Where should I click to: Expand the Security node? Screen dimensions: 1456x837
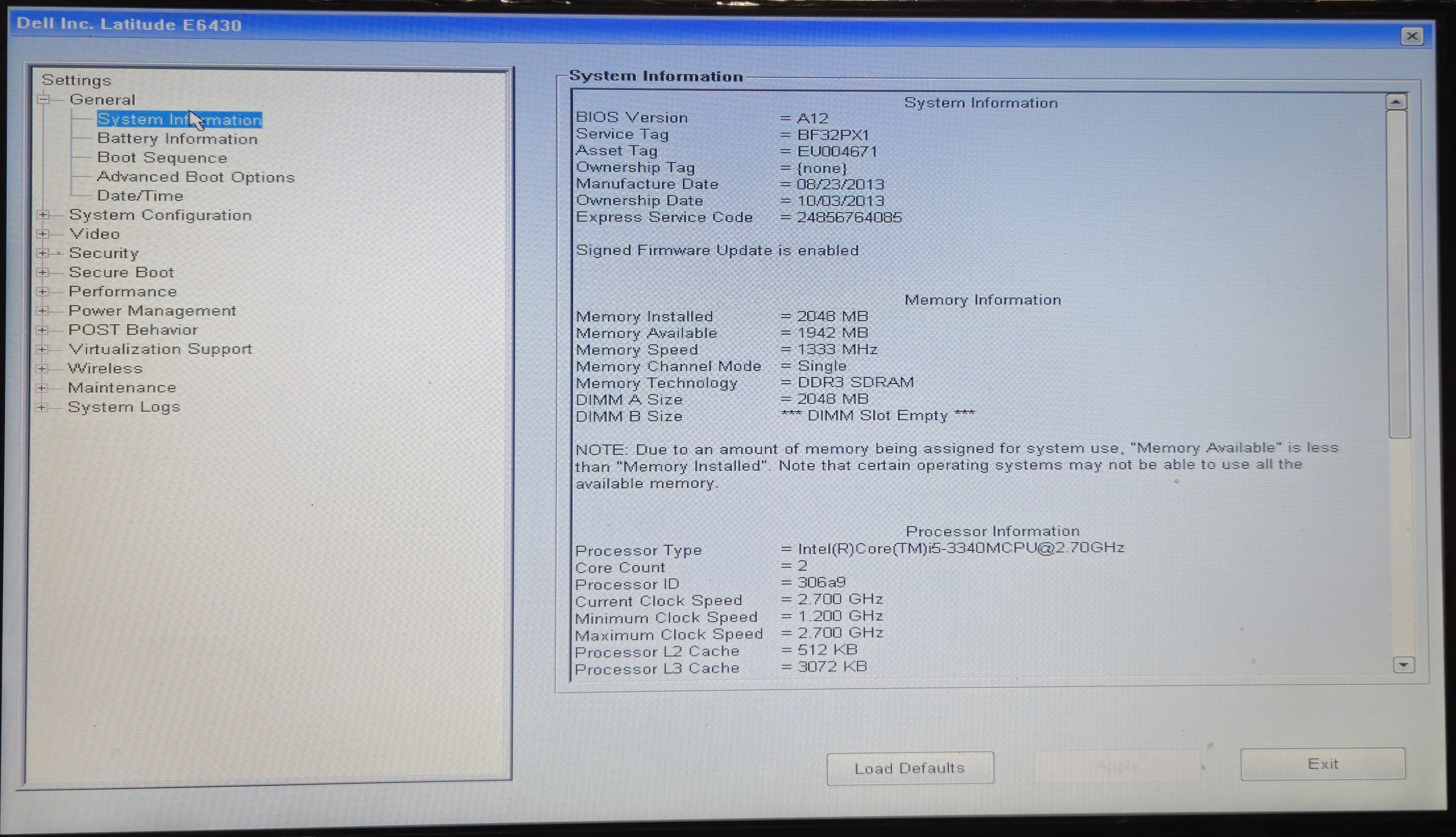(43, 253)
